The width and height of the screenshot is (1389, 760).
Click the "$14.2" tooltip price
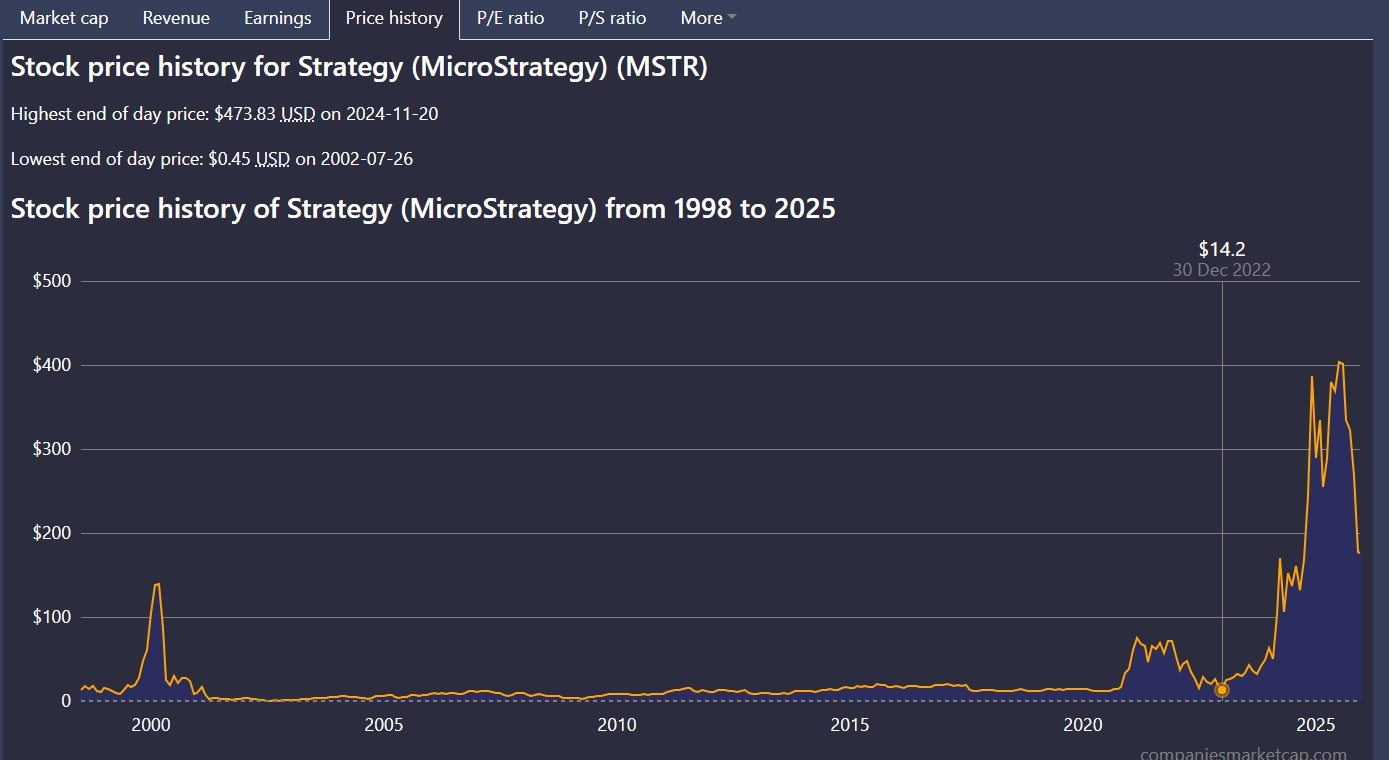coord(1222,249)
